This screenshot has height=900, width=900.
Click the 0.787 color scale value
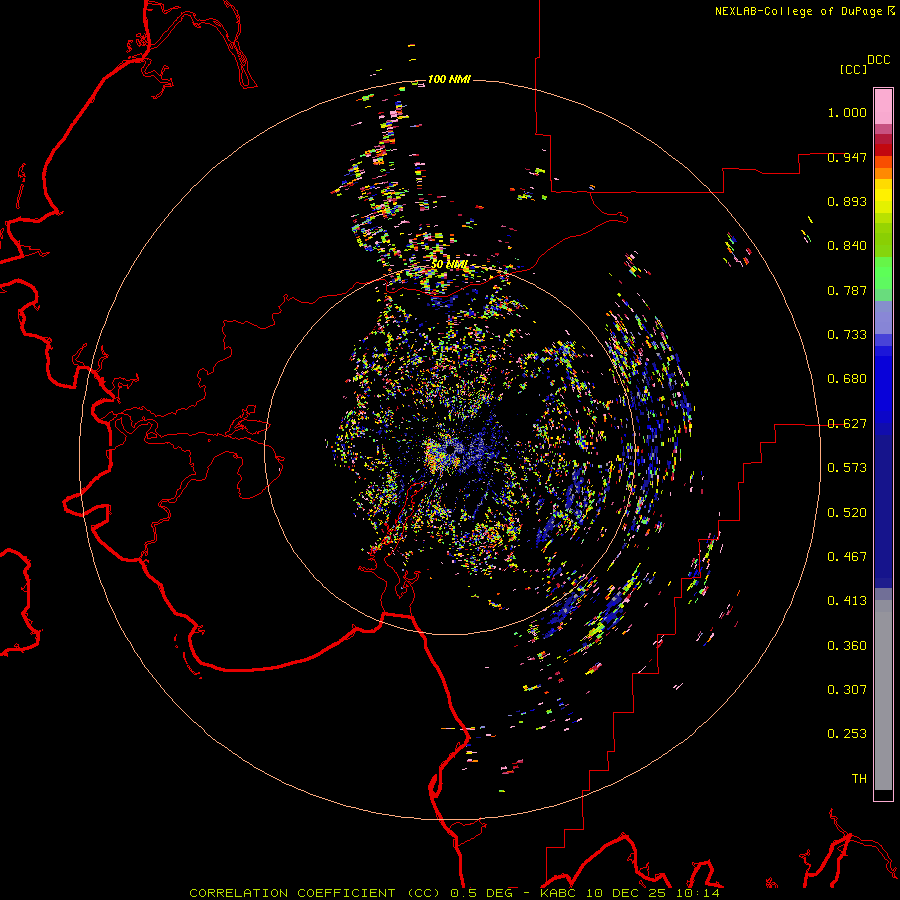click(847, 290)
